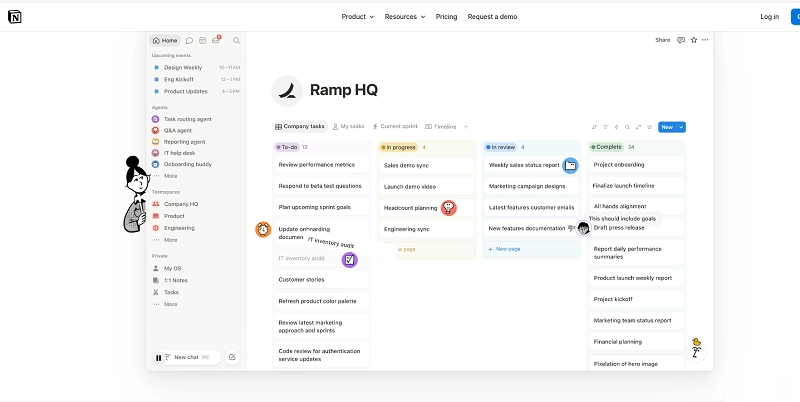Image resolution: width=800 pixels, height=402 pixels.
Task: Open Weekly sales status report card
Action: click(531, 165)
